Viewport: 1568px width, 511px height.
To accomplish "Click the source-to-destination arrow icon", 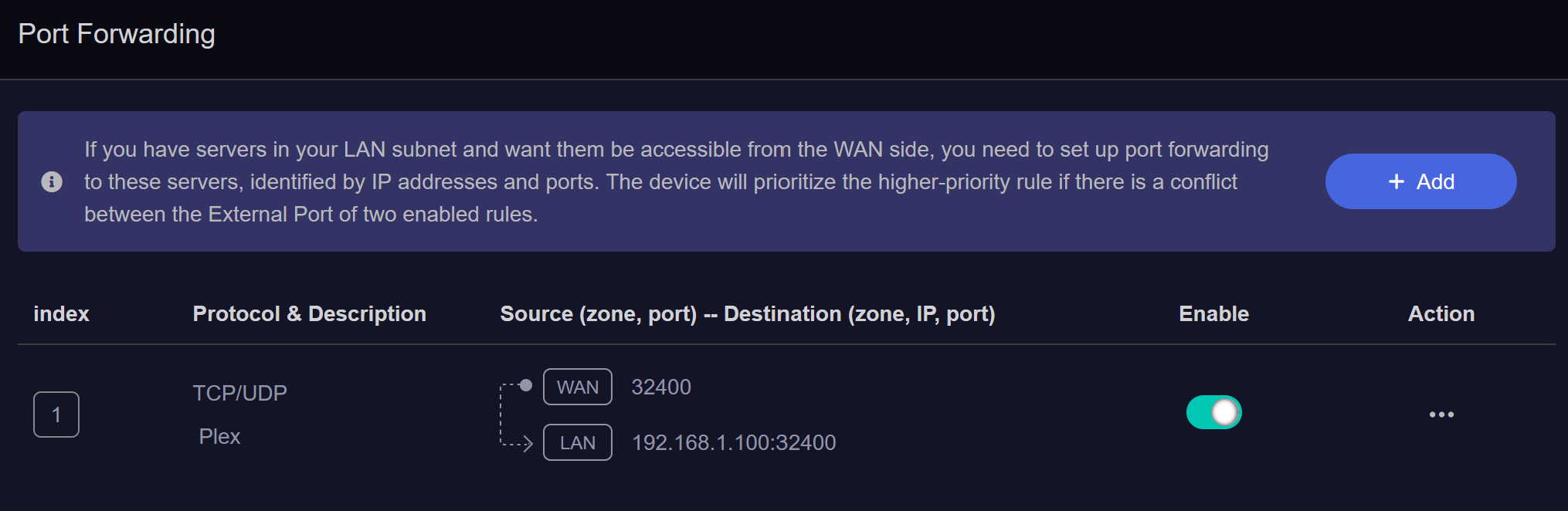I will click(x=515, y=415).
